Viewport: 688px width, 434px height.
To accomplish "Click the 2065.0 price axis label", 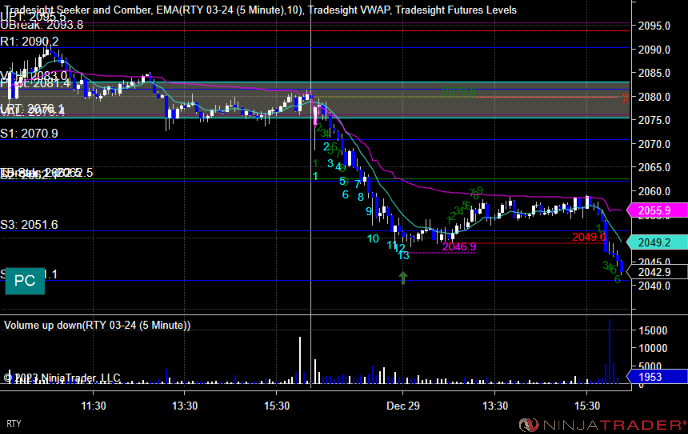I will click(x=654, y=168).
